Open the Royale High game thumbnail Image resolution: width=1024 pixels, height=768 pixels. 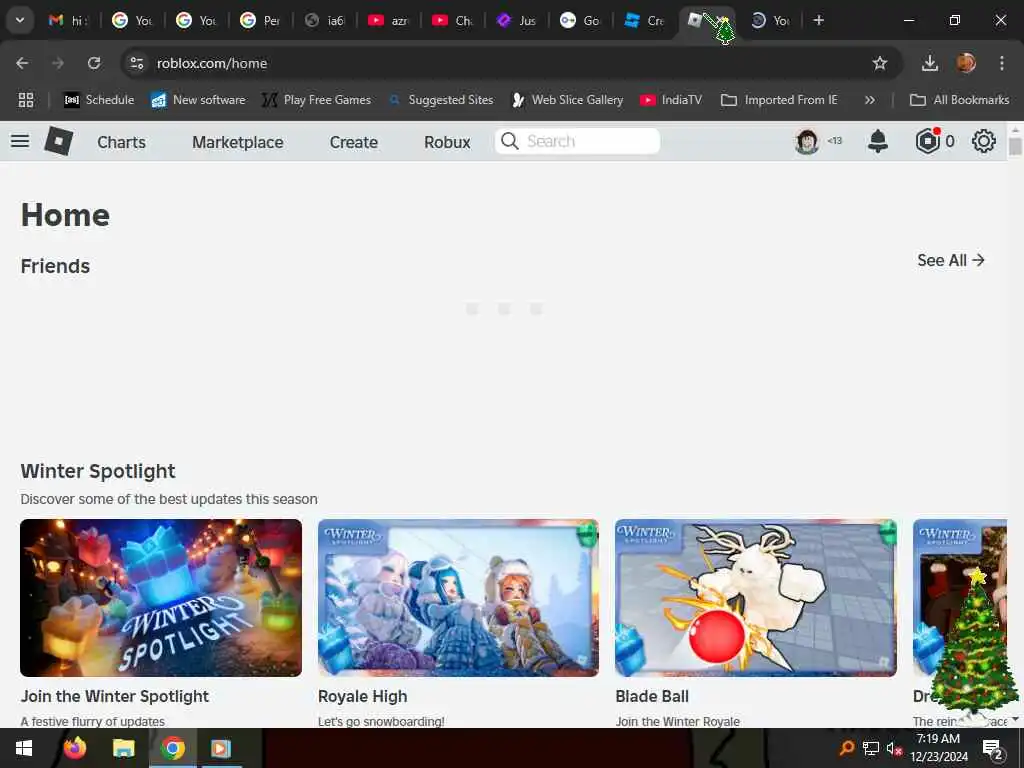point(458,598)
